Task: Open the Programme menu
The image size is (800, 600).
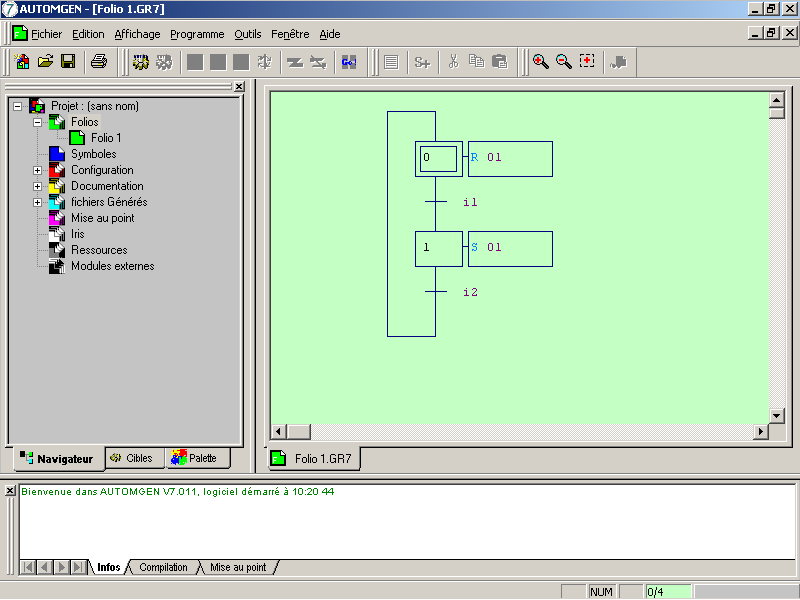Action: point(198,34)
